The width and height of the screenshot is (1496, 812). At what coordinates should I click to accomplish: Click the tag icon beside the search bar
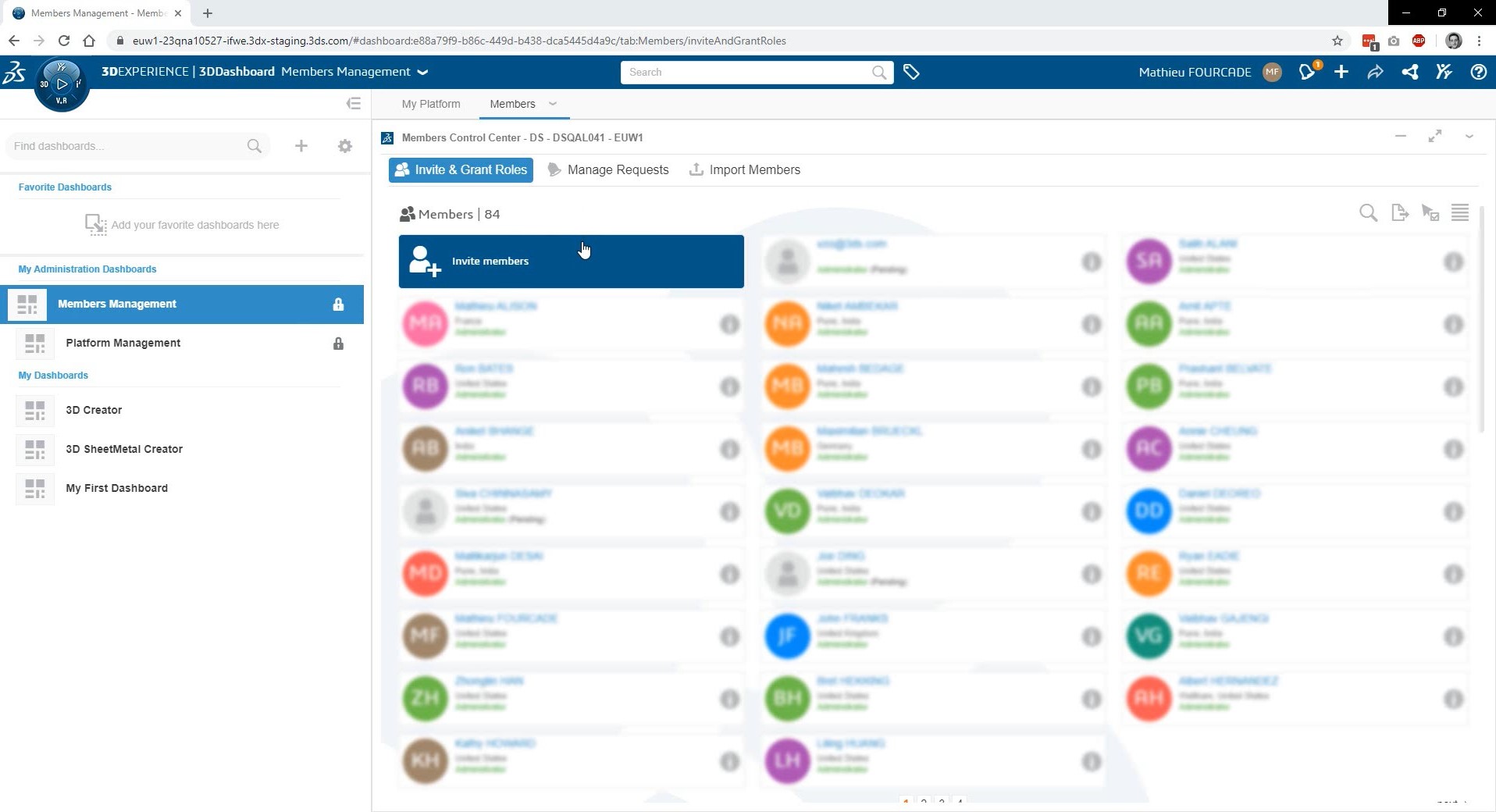(911, 72)
